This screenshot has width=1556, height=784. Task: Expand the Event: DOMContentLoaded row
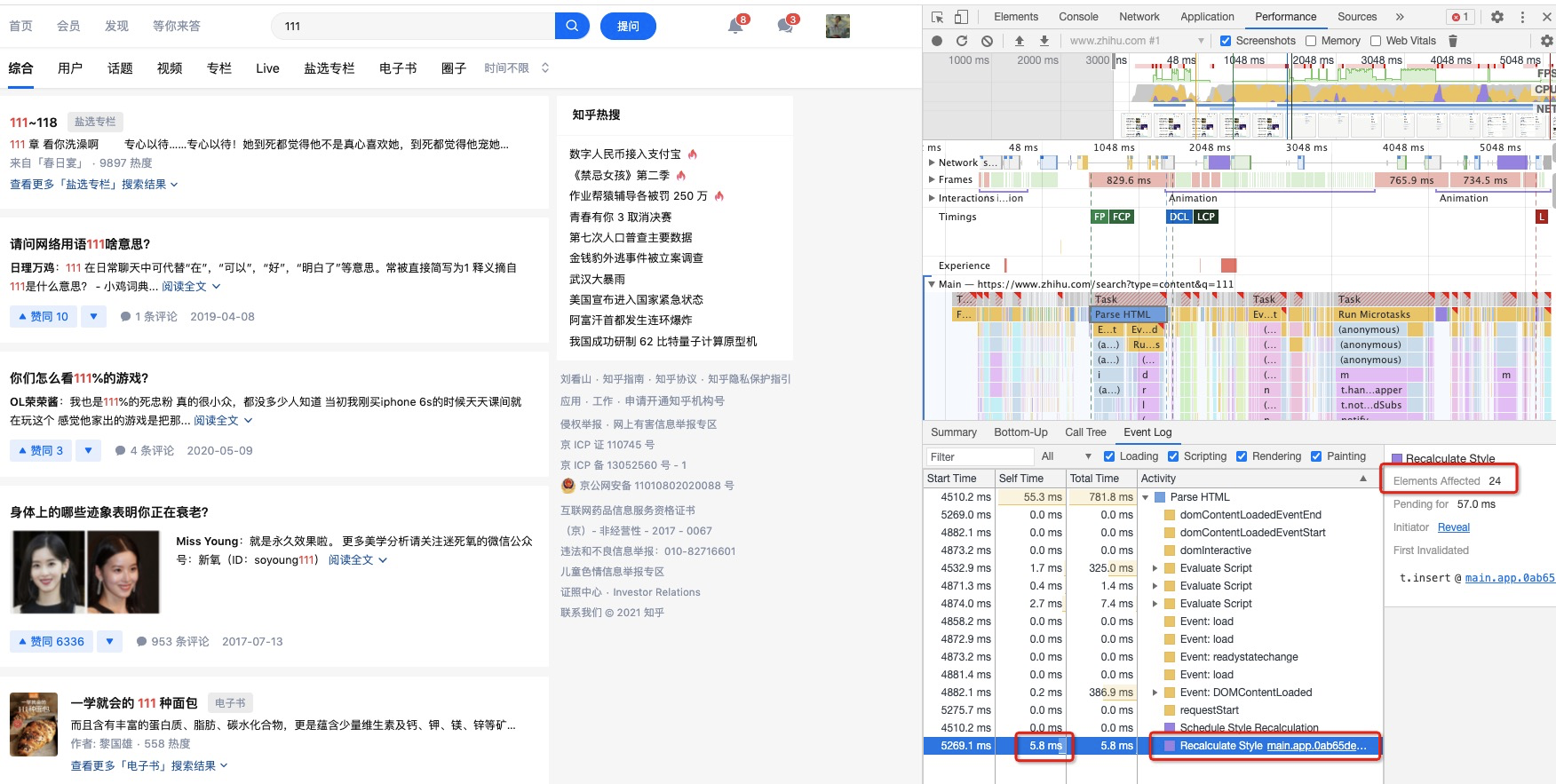pos(1155,693)
